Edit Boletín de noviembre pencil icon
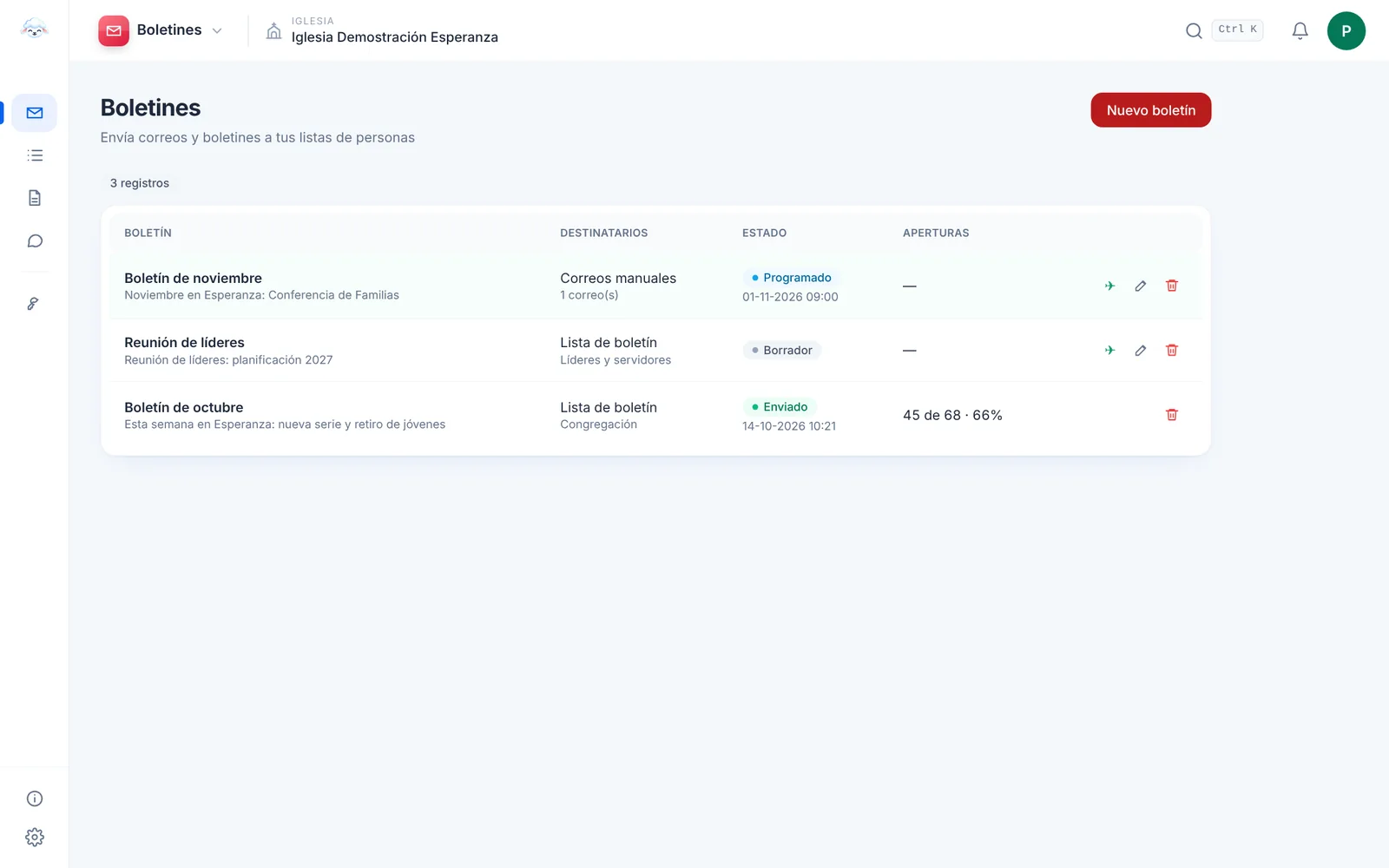The height and width of the screenshot is (868, 1389). point(1141,286)
